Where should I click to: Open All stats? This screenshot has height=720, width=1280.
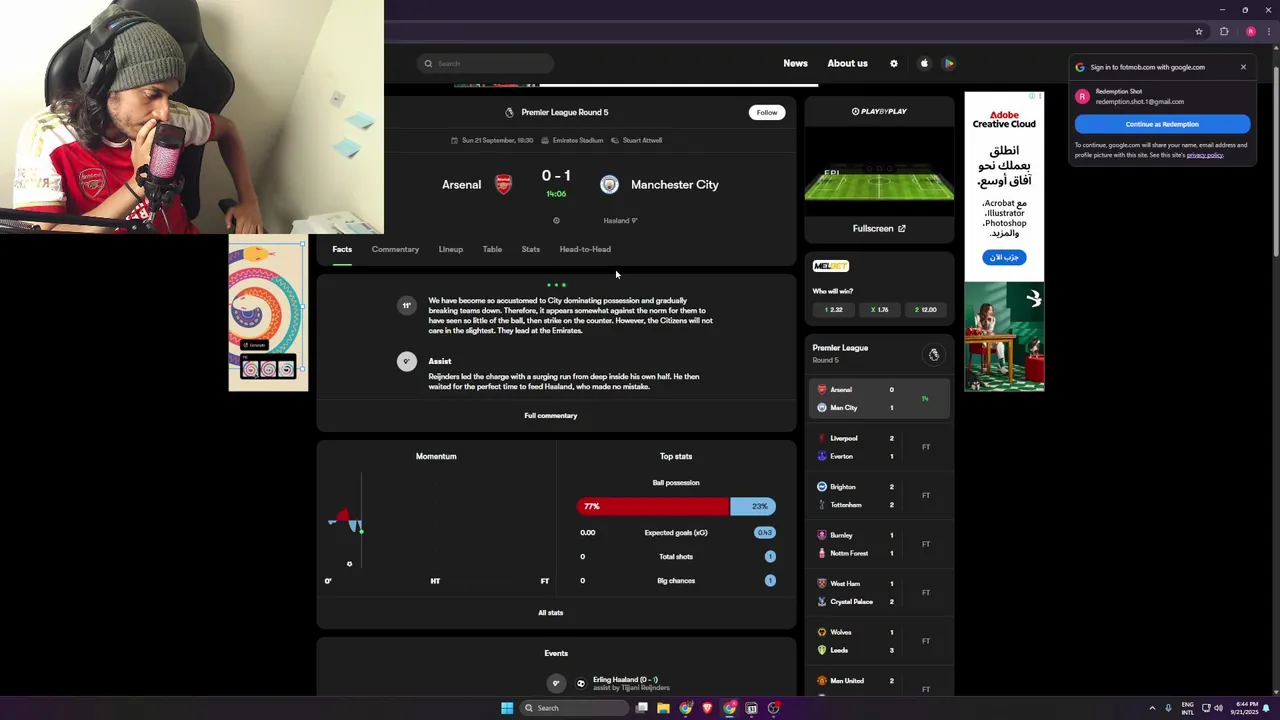(x=551, y=612)
